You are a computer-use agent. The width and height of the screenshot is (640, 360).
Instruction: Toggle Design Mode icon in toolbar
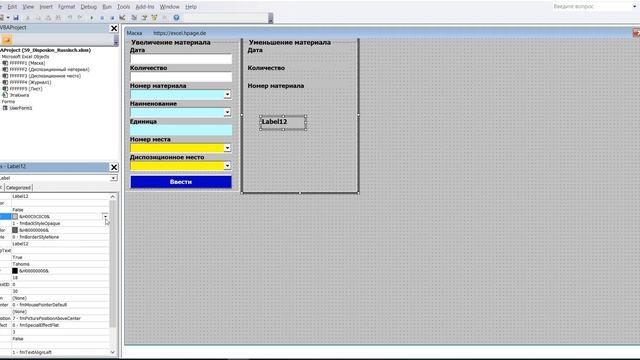(122, 18)
